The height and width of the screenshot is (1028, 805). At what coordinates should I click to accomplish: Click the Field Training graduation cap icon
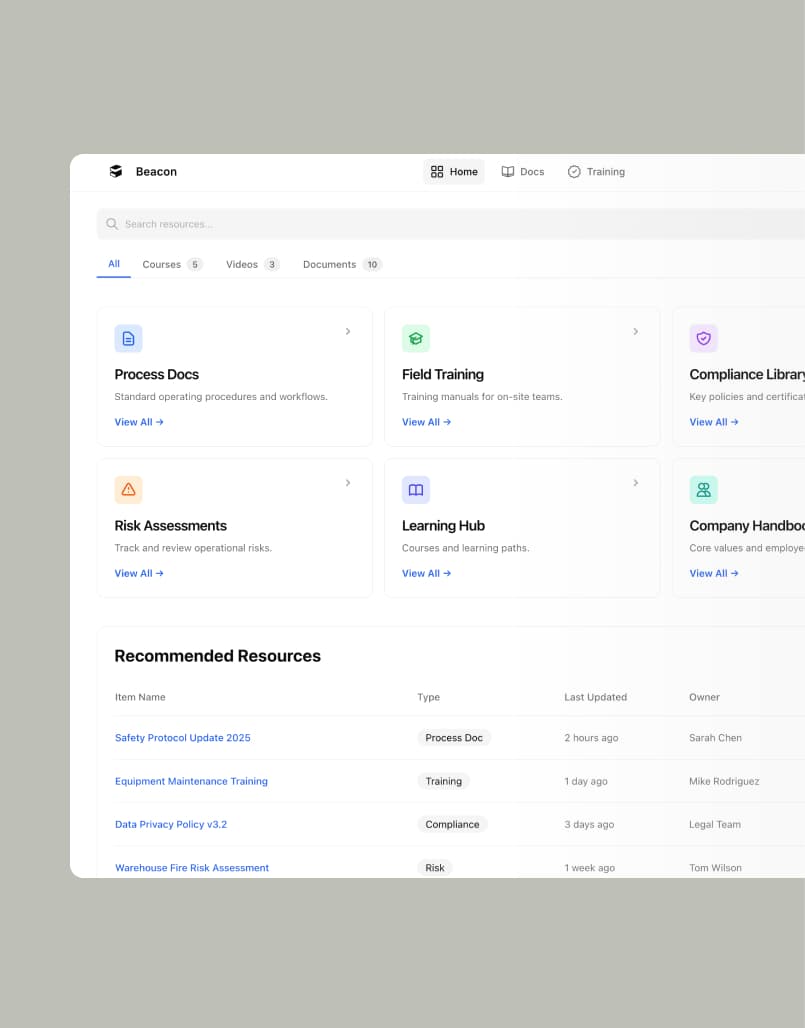click(x=416, y=339)
